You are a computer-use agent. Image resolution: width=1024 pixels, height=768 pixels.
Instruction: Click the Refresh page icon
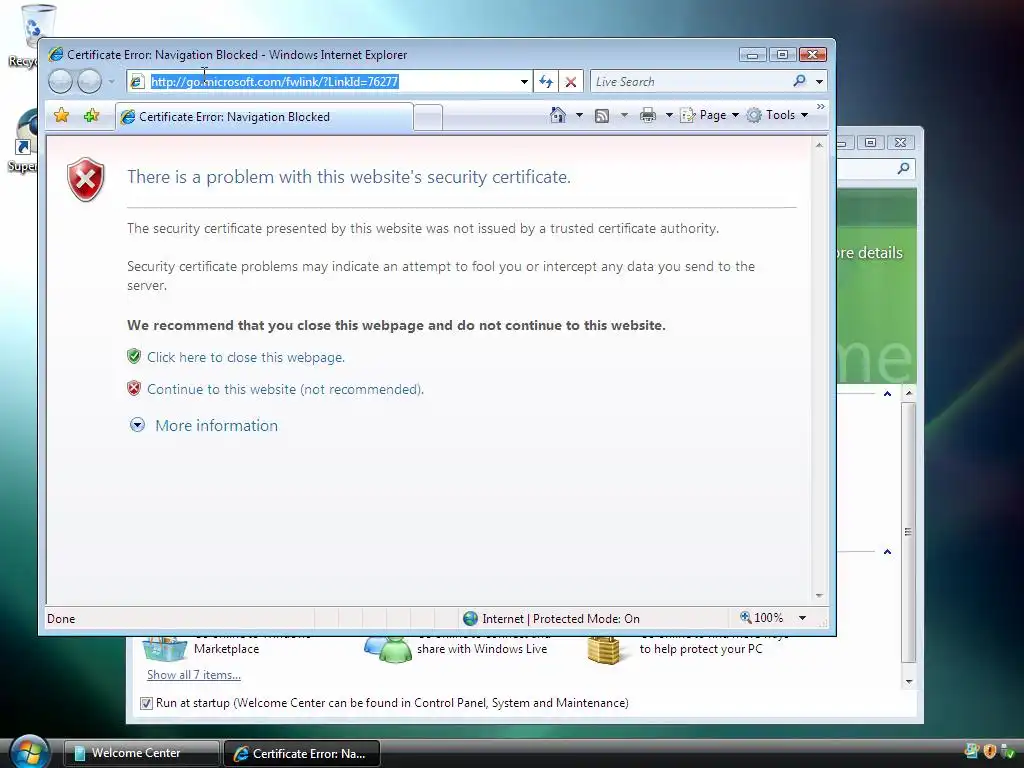[x=546, y=82]
